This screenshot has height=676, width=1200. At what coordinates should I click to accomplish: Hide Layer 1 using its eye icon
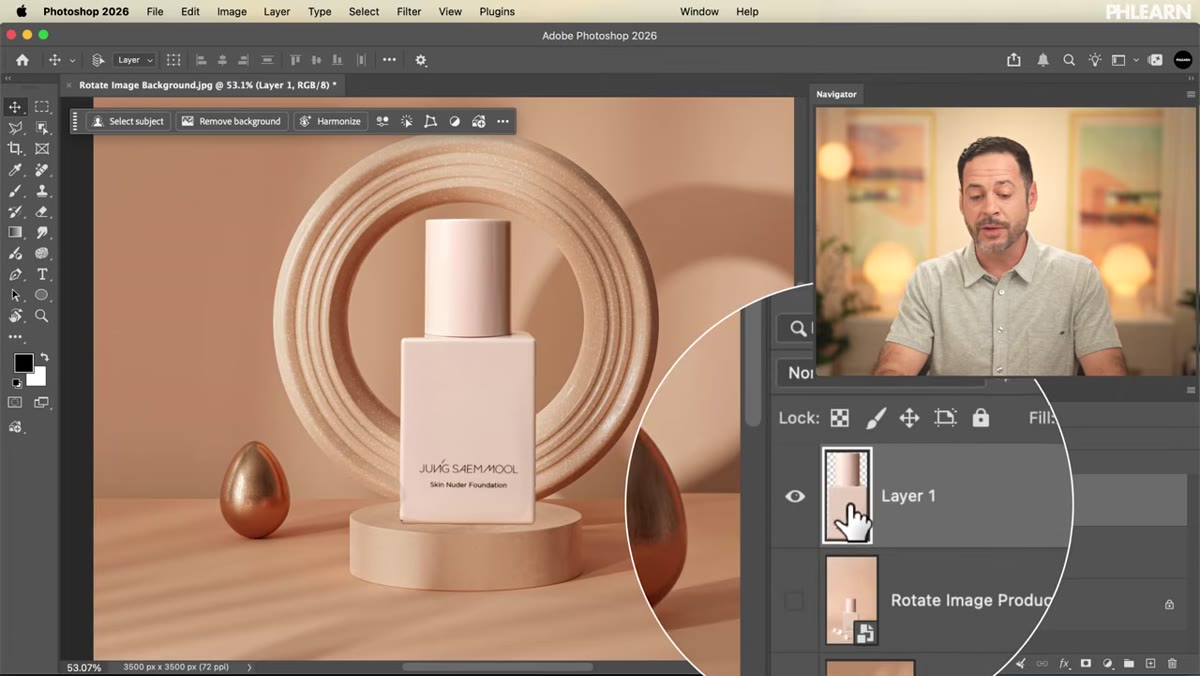(795, 496)
